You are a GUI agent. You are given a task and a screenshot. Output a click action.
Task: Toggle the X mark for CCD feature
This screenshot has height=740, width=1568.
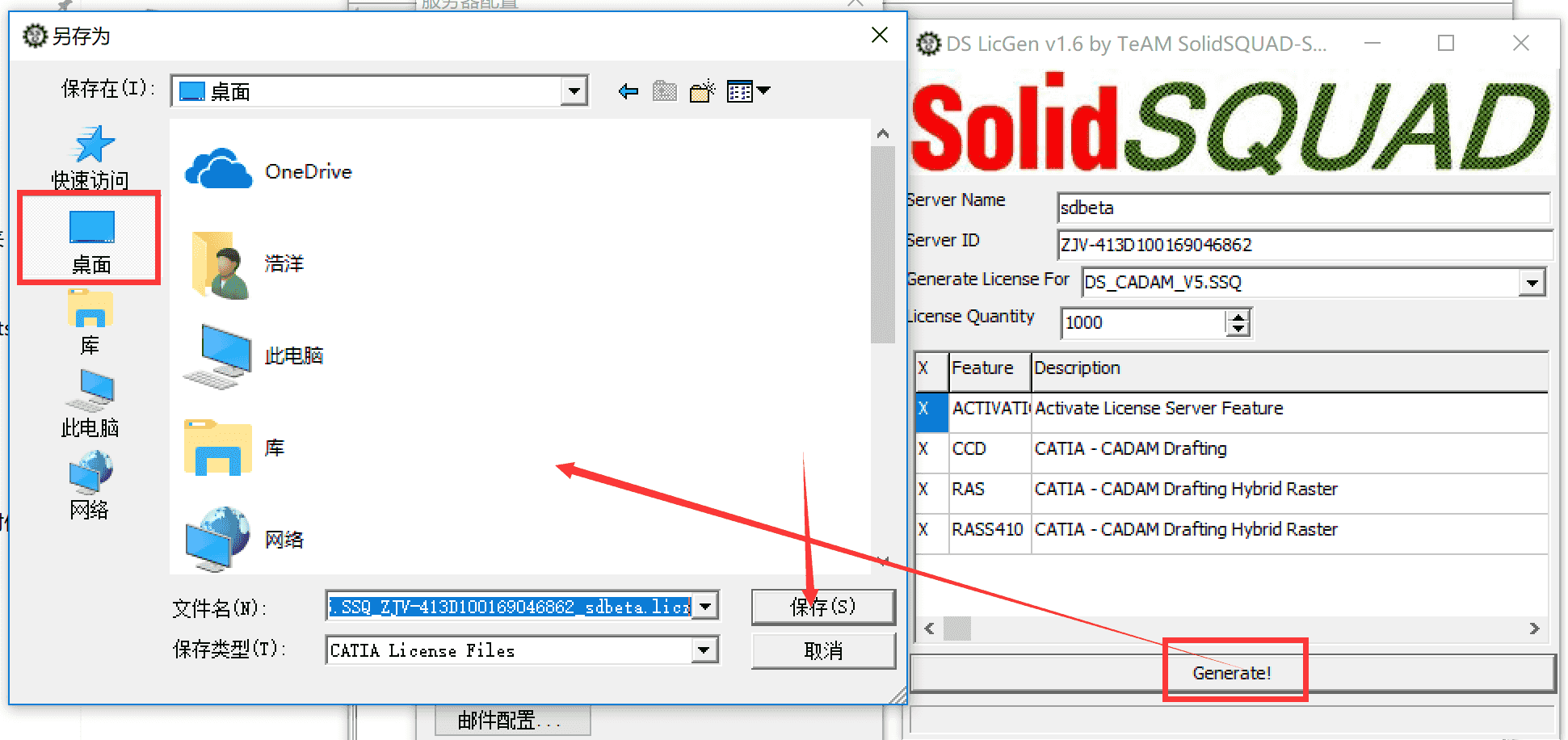(923, 449)
